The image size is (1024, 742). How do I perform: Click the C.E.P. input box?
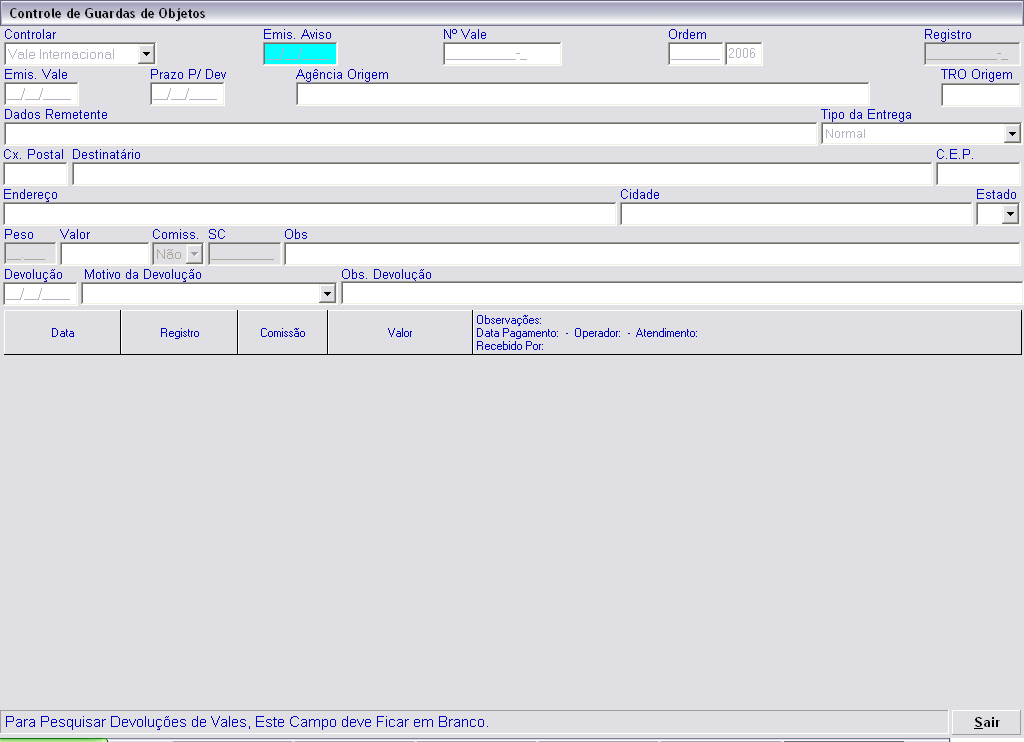click(x=977, y=174)
